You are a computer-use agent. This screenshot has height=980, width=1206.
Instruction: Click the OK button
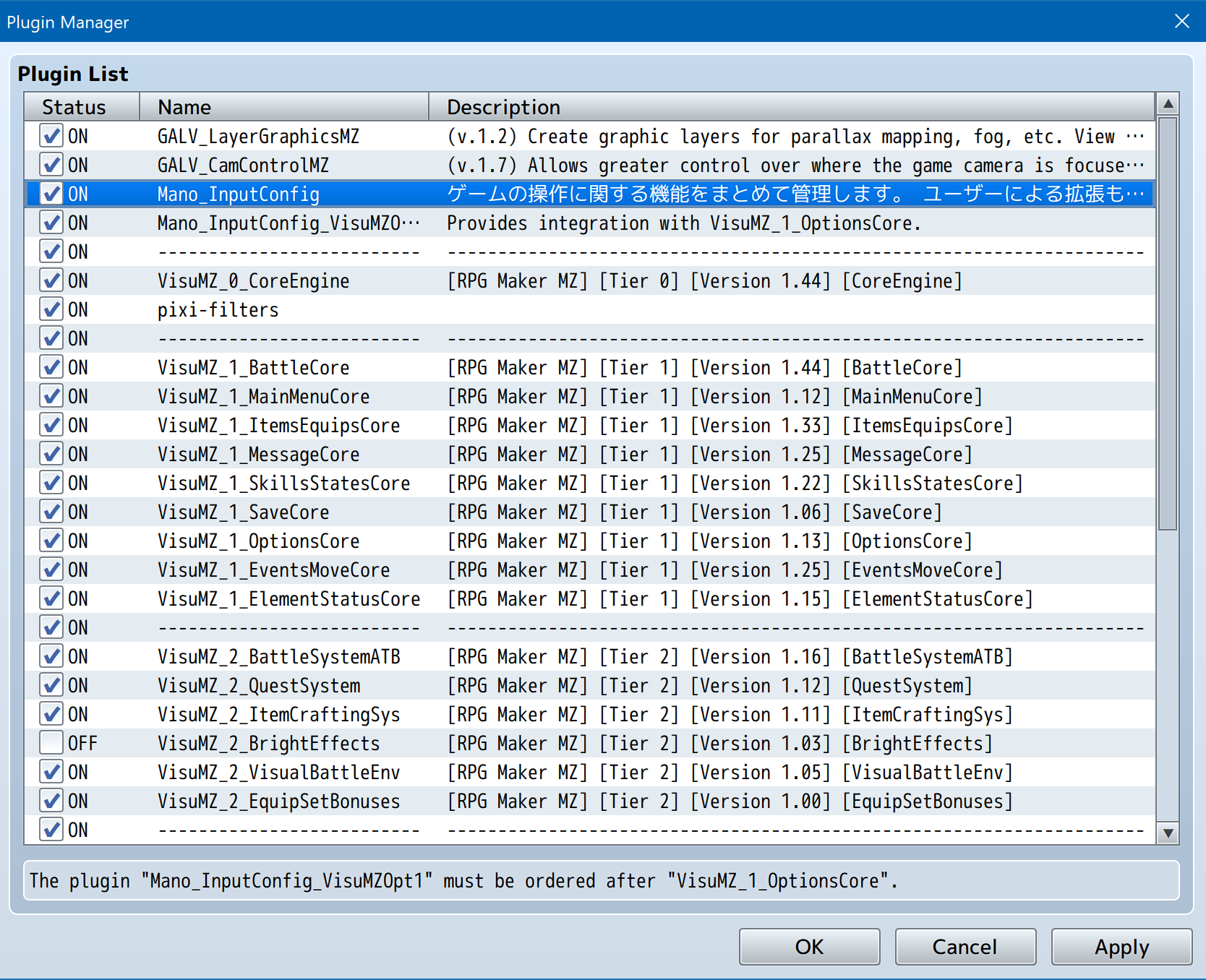point(809,947)
